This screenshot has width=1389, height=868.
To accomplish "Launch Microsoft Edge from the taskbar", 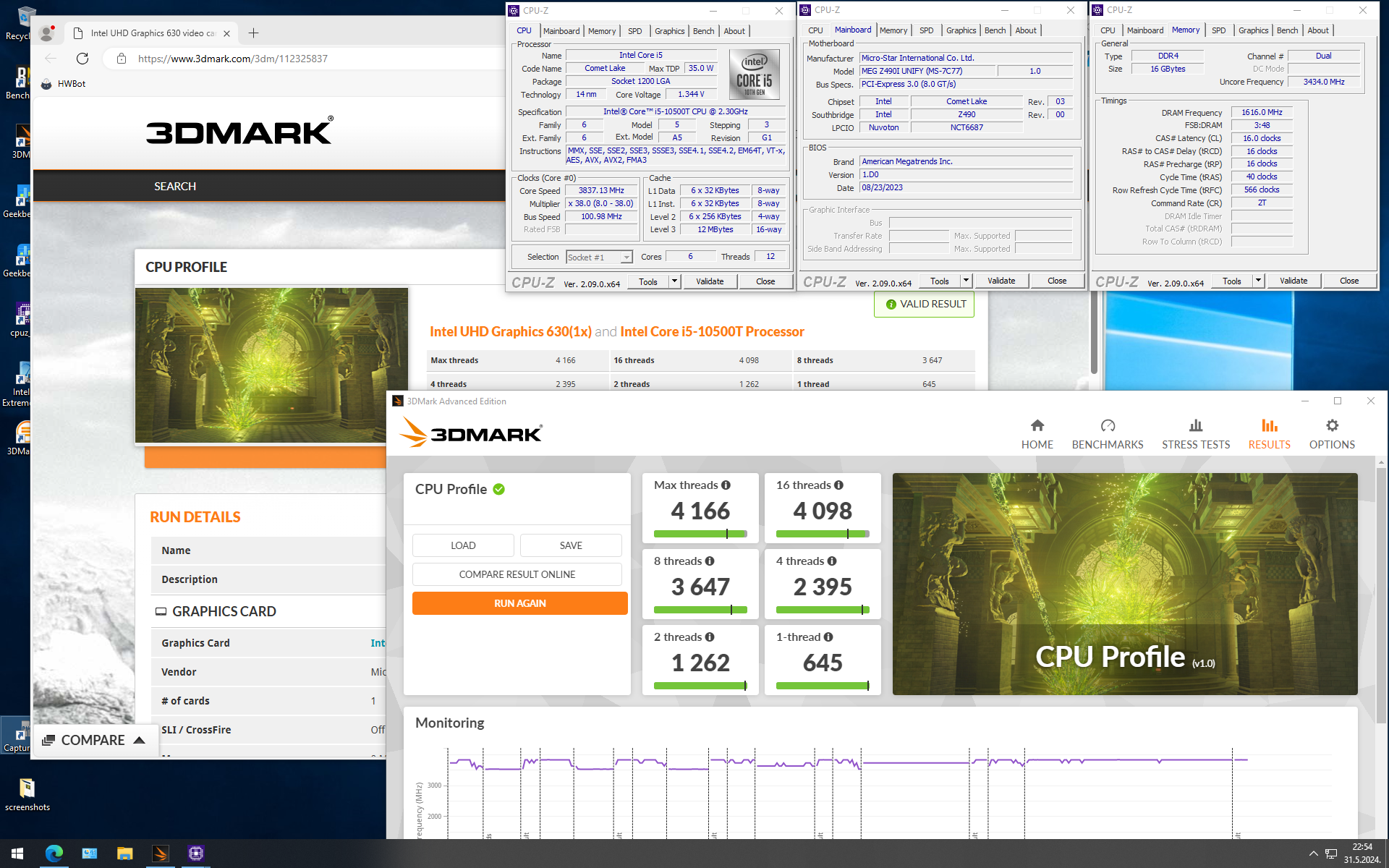I will 54,854.
